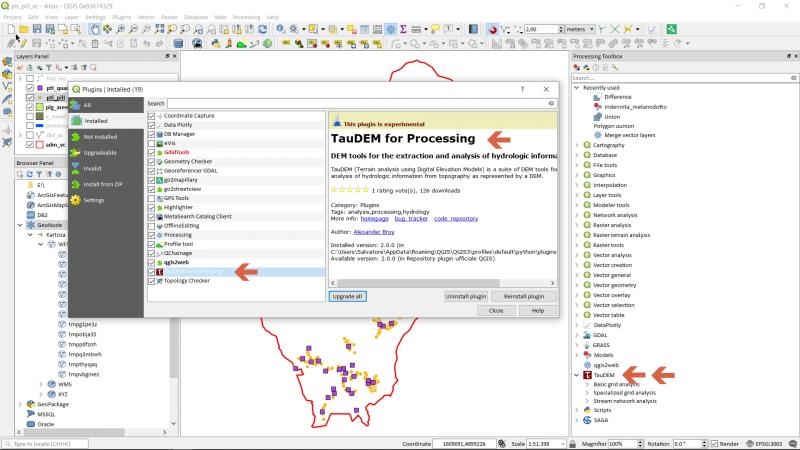Viewport: 800px width, 450px height.
Task: Open DB Manager database icon
Action: coord(178,44)
